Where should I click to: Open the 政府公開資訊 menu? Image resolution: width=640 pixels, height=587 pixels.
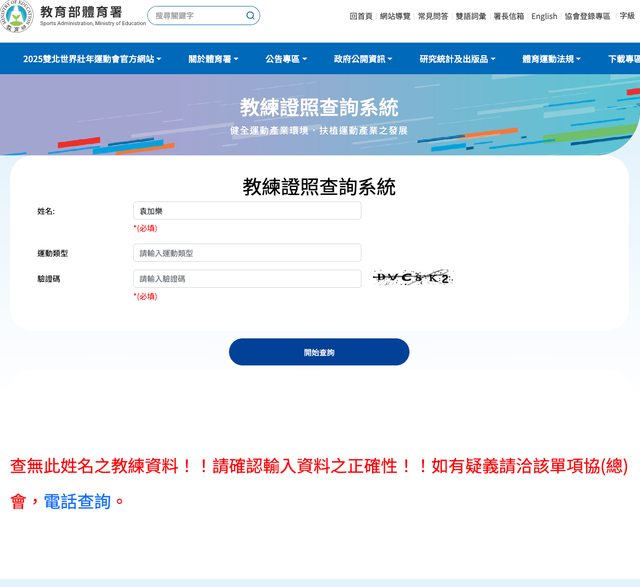pos(363,59)
